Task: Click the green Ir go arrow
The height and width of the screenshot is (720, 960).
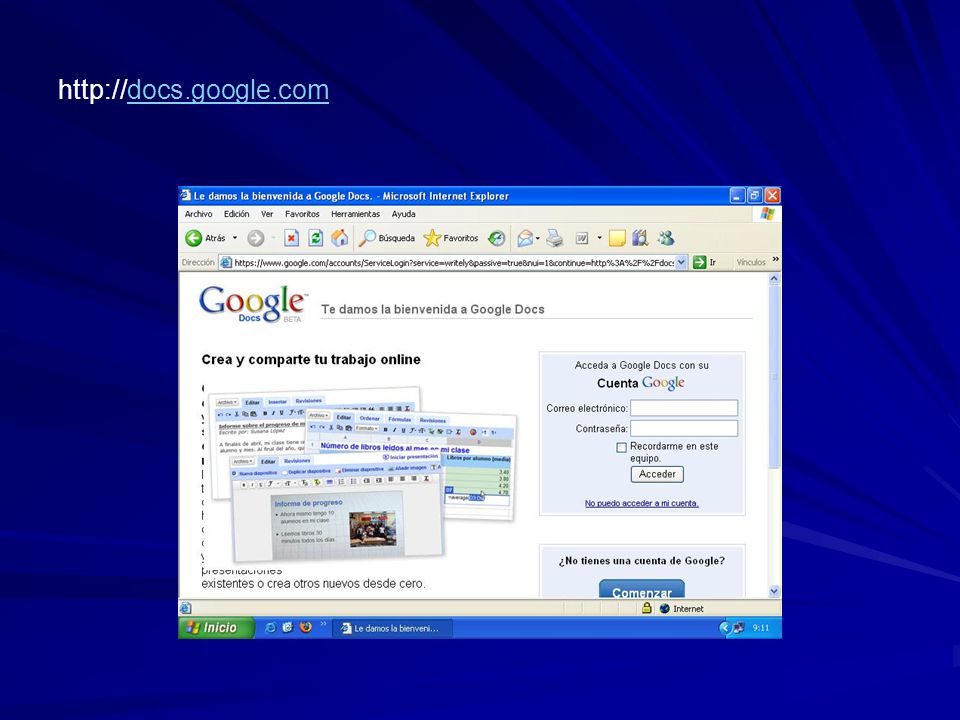Action: coord(699,262)
